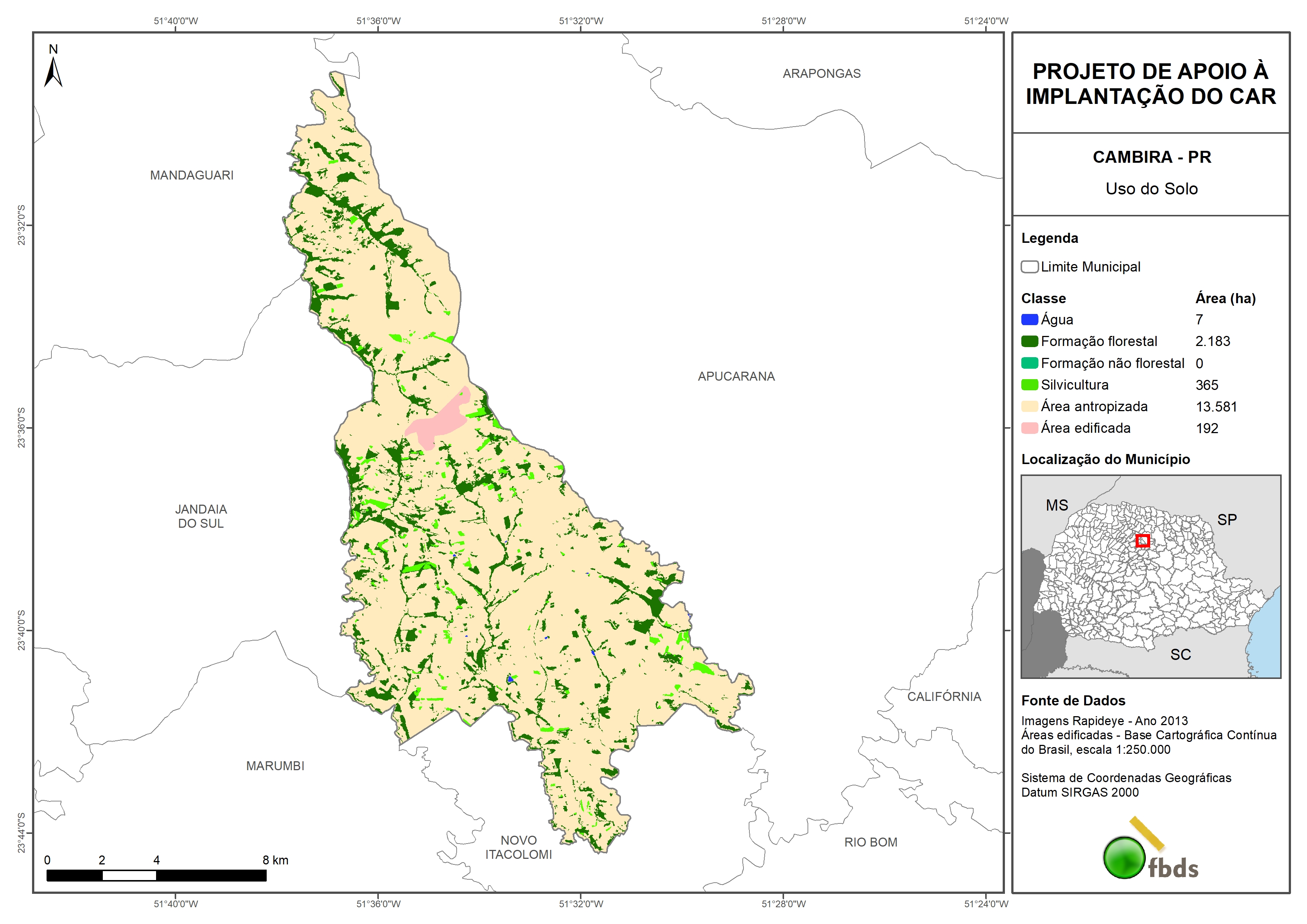The width and height of the screenshot is (1307, 924).
Task: Click the Área edificada pink swatch
Action: tap(1029, 428)
